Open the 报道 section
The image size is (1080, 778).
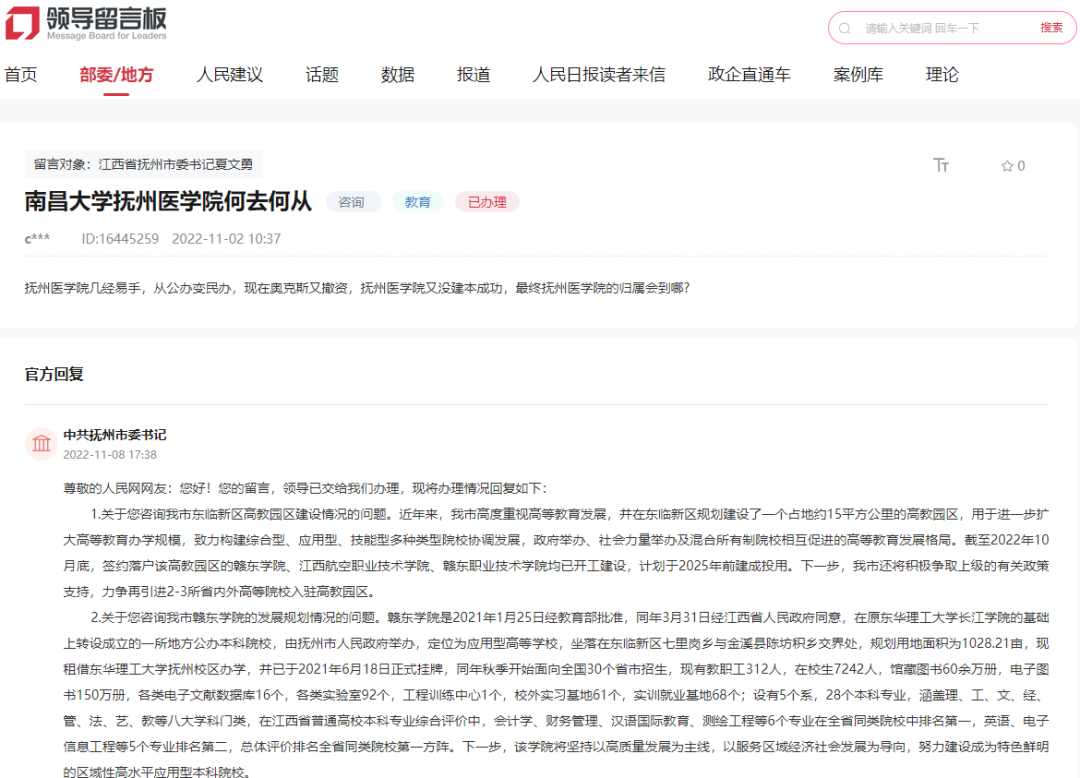(x=473, y=75)
